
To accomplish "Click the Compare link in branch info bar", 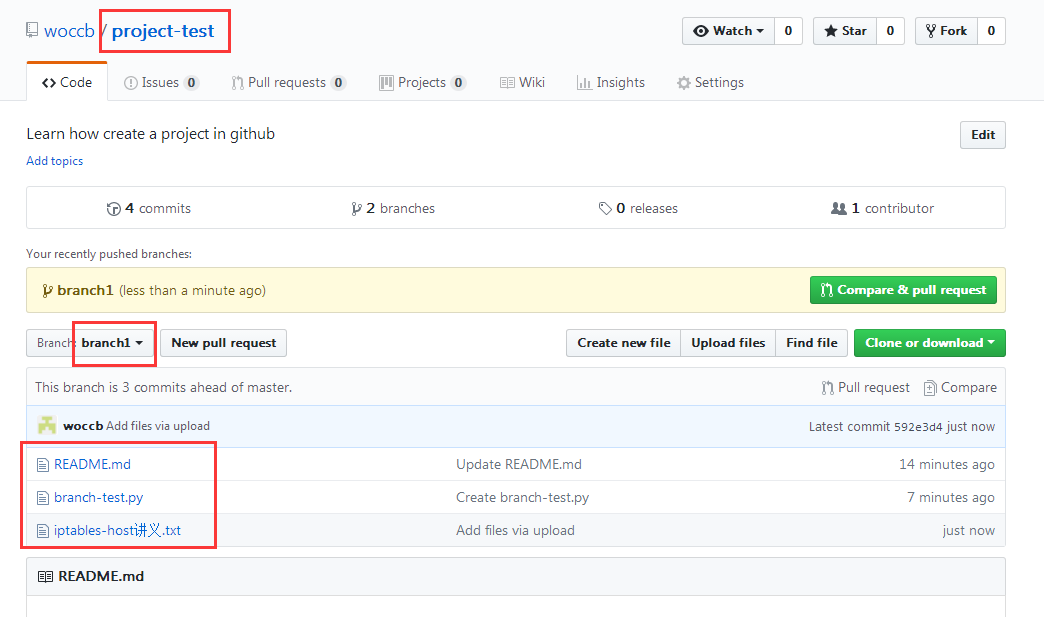I will (x=960, y=387).
